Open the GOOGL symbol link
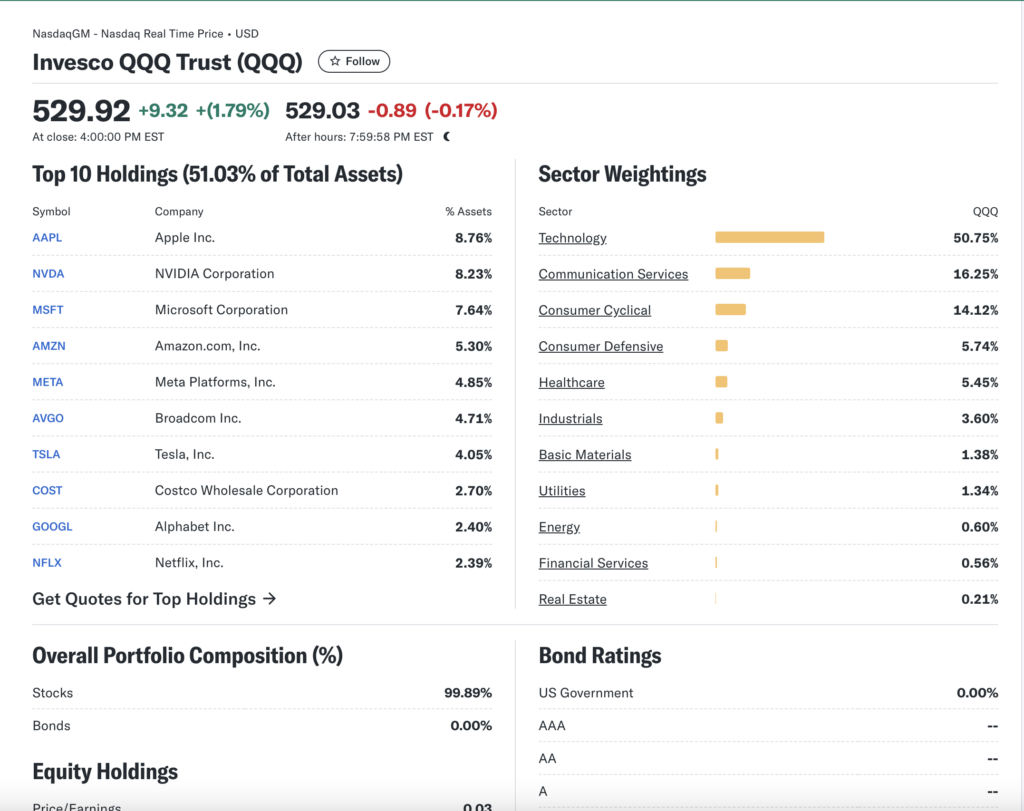This screenshot has height=811, width=1024. [52, 526]
